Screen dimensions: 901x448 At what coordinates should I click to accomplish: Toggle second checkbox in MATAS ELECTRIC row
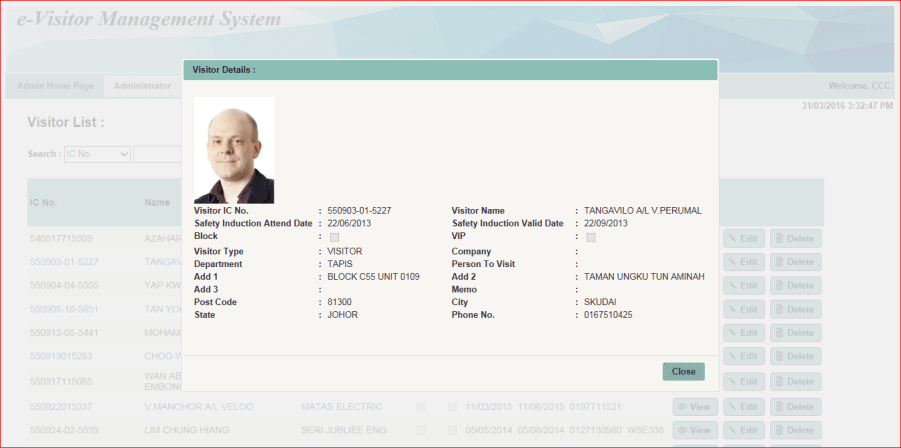pos(452,407)
